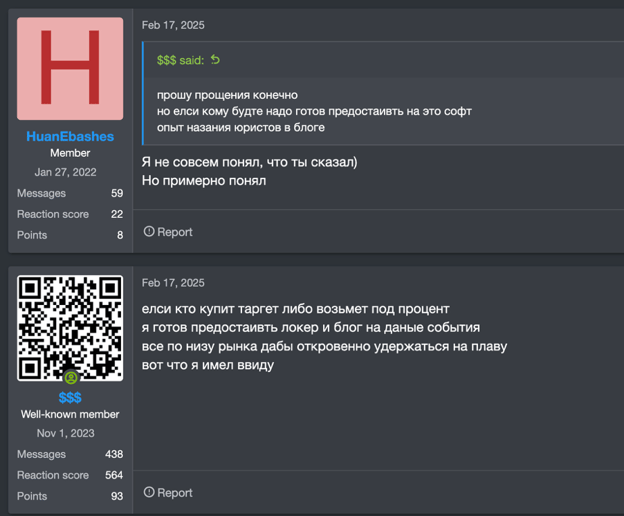
Task: Click the "Well-known member" user title
Action: click(x=70, y=414)
